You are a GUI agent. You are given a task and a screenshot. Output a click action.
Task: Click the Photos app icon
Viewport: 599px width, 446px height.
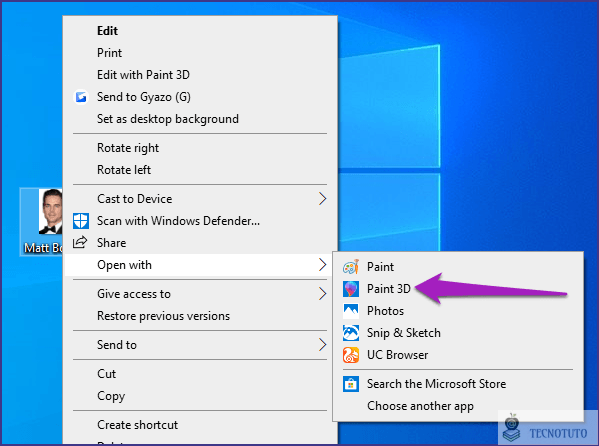pos(351,311)
